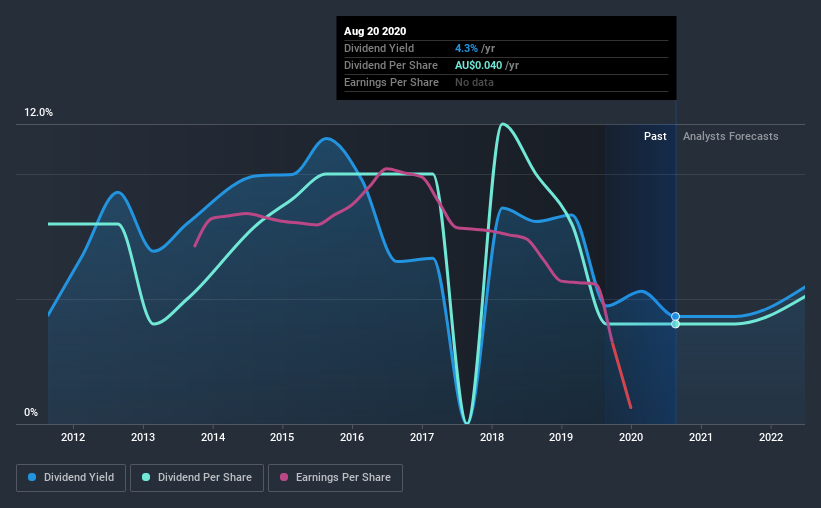Click the Past region label
This screenshot has height=508, width=821.
[655, 136]
